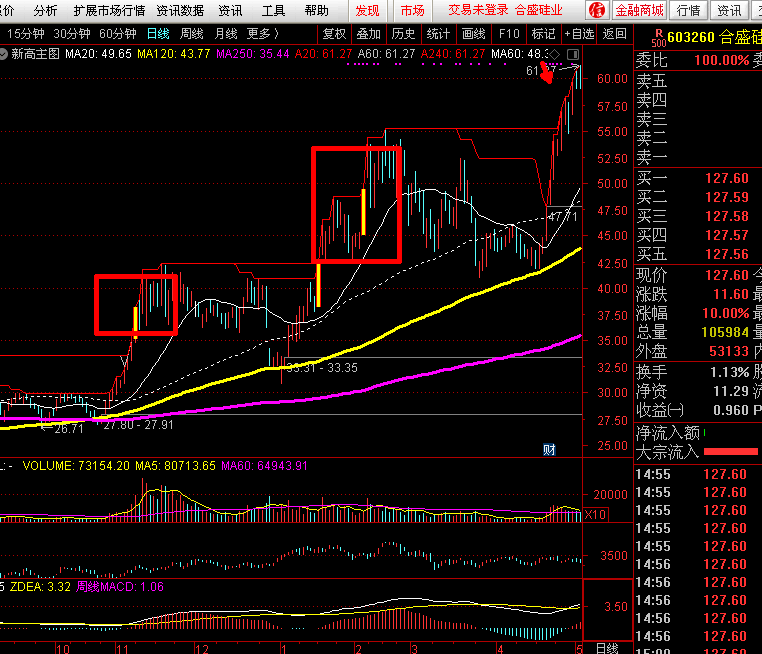Screen dimensions: 762x654
Task: Switch chart to 日线 daily period
Action: tap(158, 33)
